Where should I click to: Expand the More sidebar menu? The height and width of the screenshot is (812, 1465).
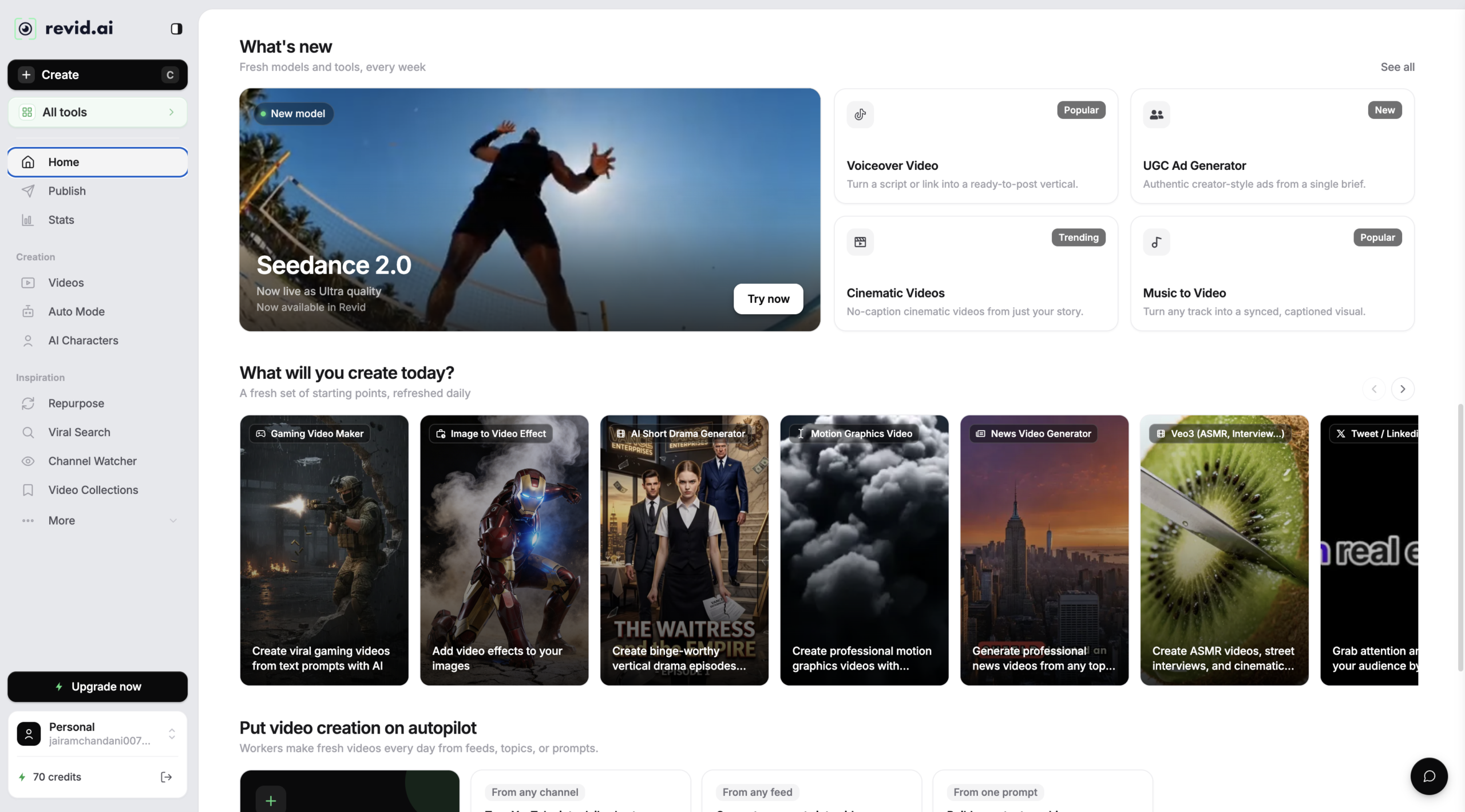[97, 521]
